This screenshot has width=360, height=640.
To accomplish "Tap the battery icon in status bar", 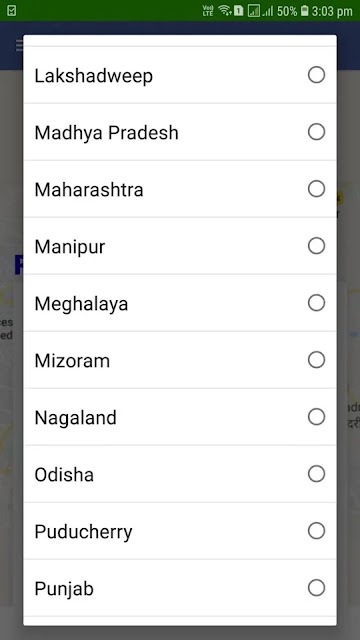I will pyautogui.click(x=304, y=11).
